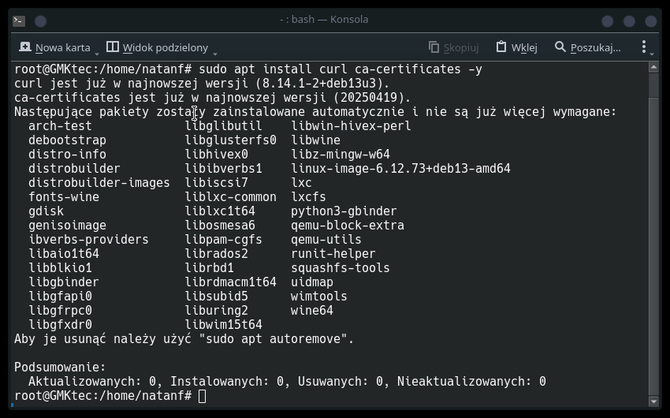Click package name 'libwim15t64'
The height and width of the screenshot is (418, 670).
point(223,325)
